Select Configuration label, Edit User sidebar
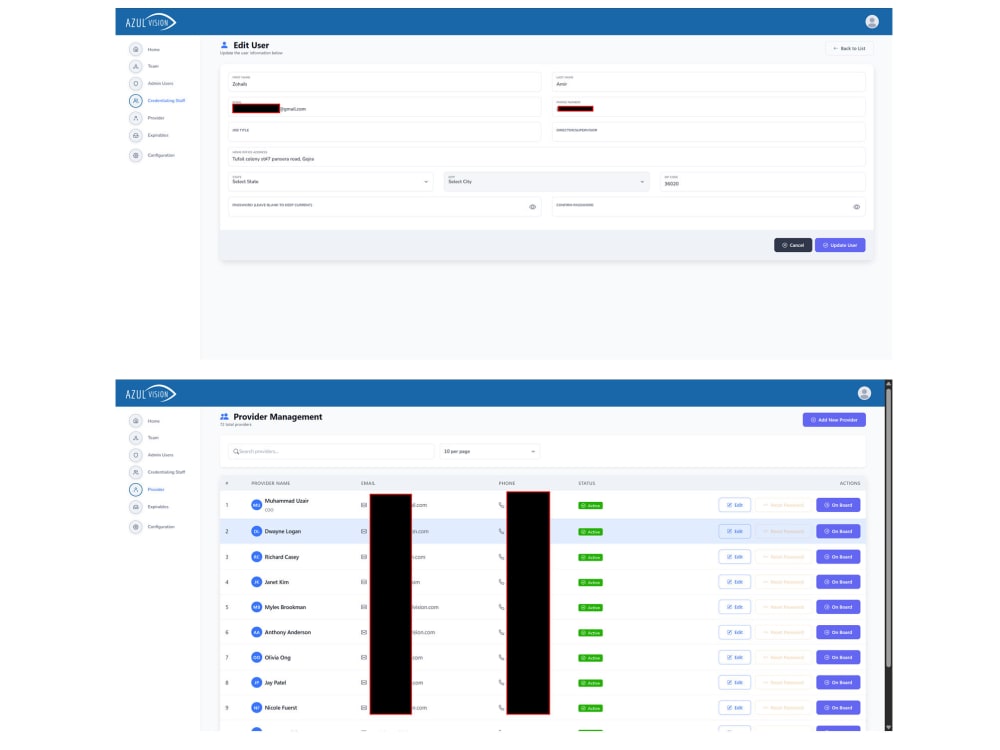 [x=161, y=155]
